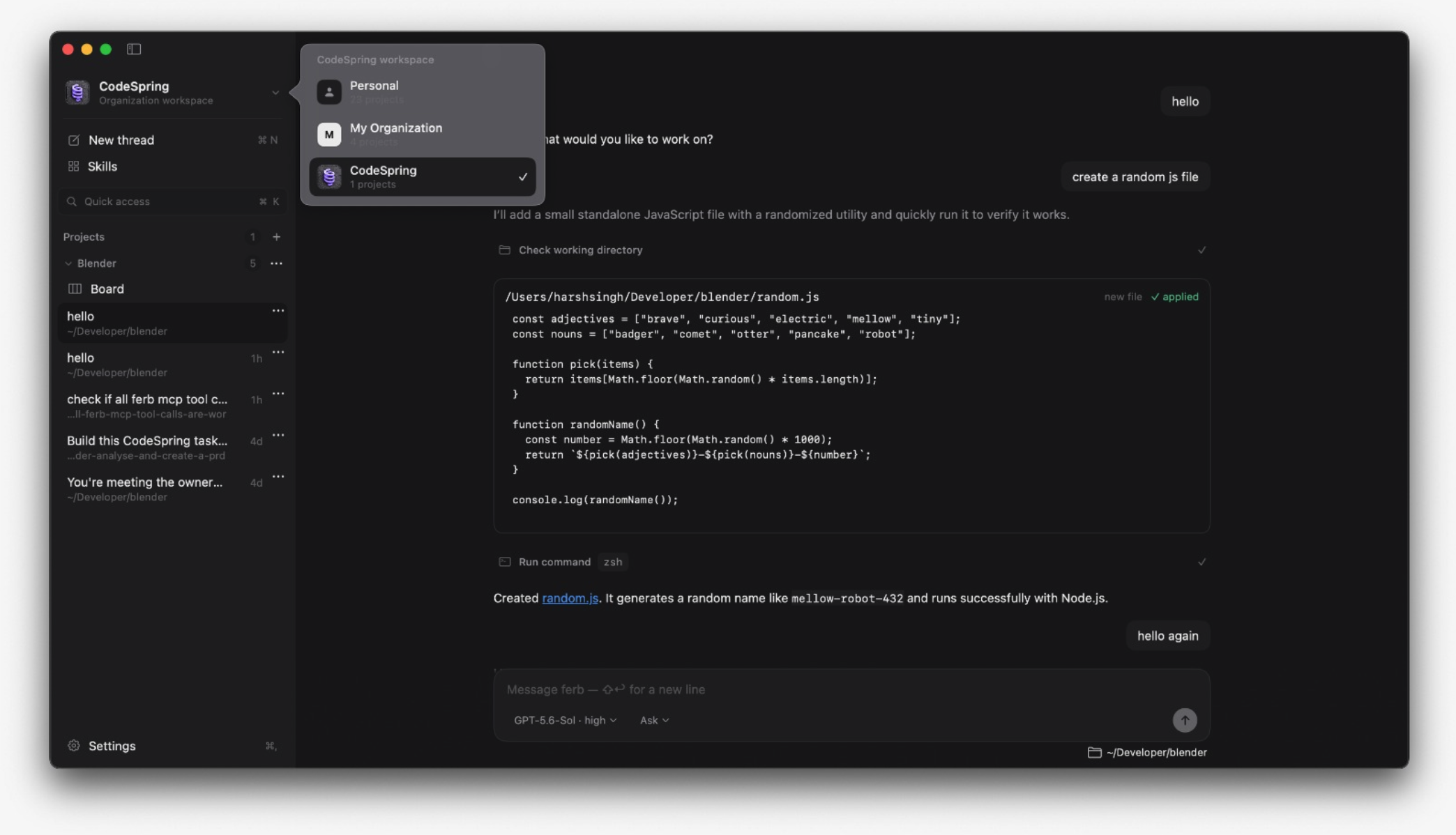
Task: Open options for Build this CodeSpring thread
Action: coord(278,436)
